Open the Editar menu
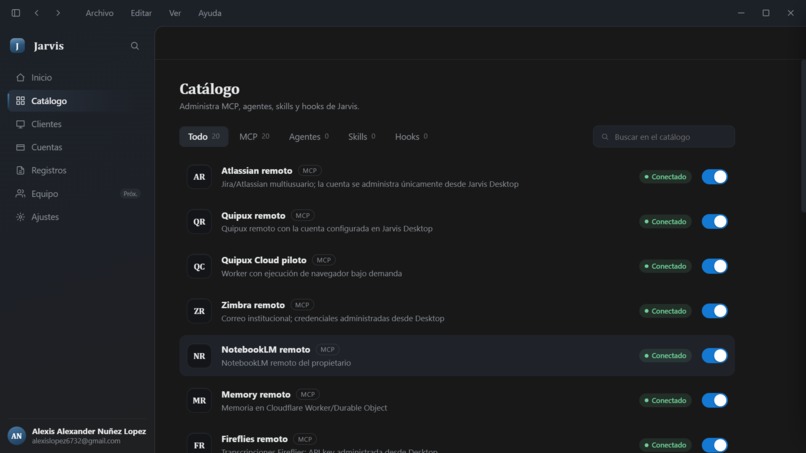 (x=141, y=13)
